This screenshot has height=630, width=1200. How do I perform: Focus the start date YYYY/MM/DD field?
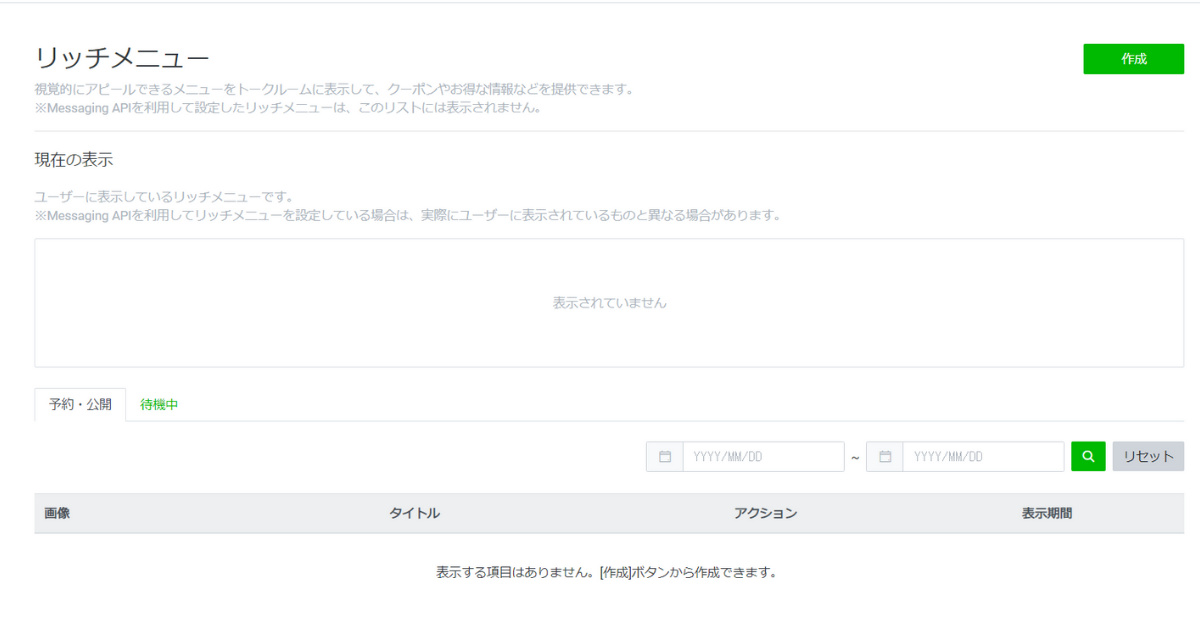(763, 457)
